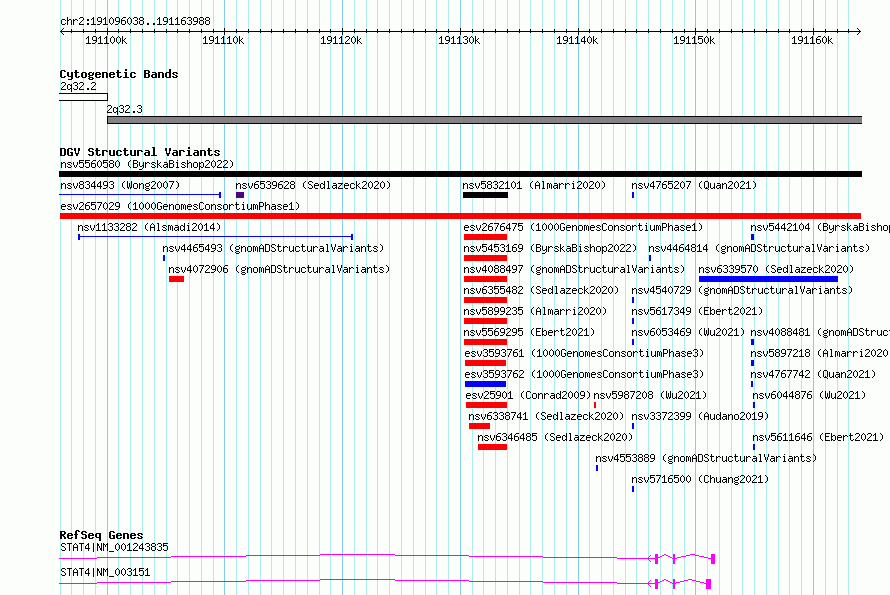Click nsv4464814 gnomAD variant label
Screen dimensions: 890x595
759,249
